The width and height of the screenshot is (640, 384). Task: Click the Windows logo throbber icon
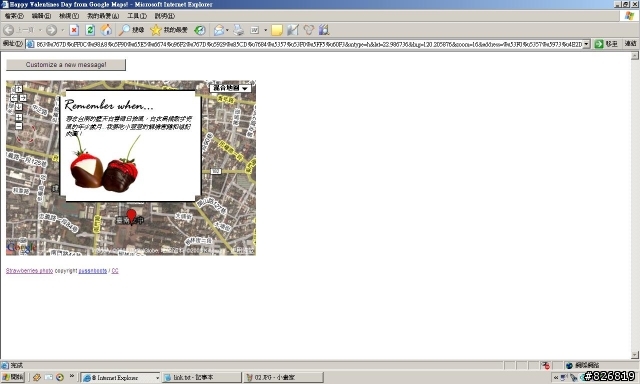click(x=629, y=16)
